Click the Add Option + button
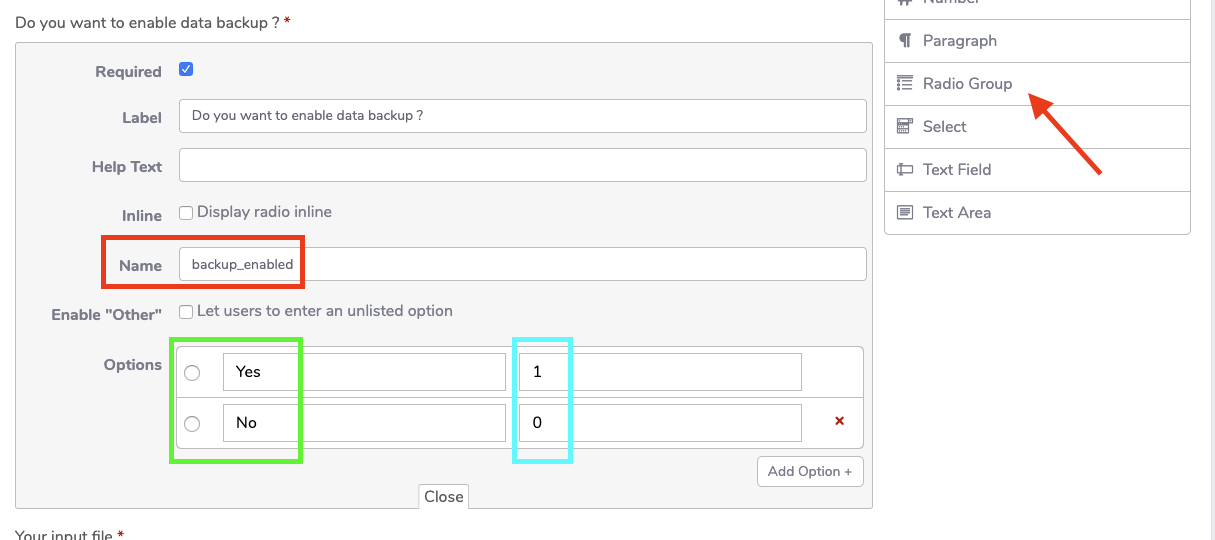Screen dimensions: 1215x540 coord(810,471)
